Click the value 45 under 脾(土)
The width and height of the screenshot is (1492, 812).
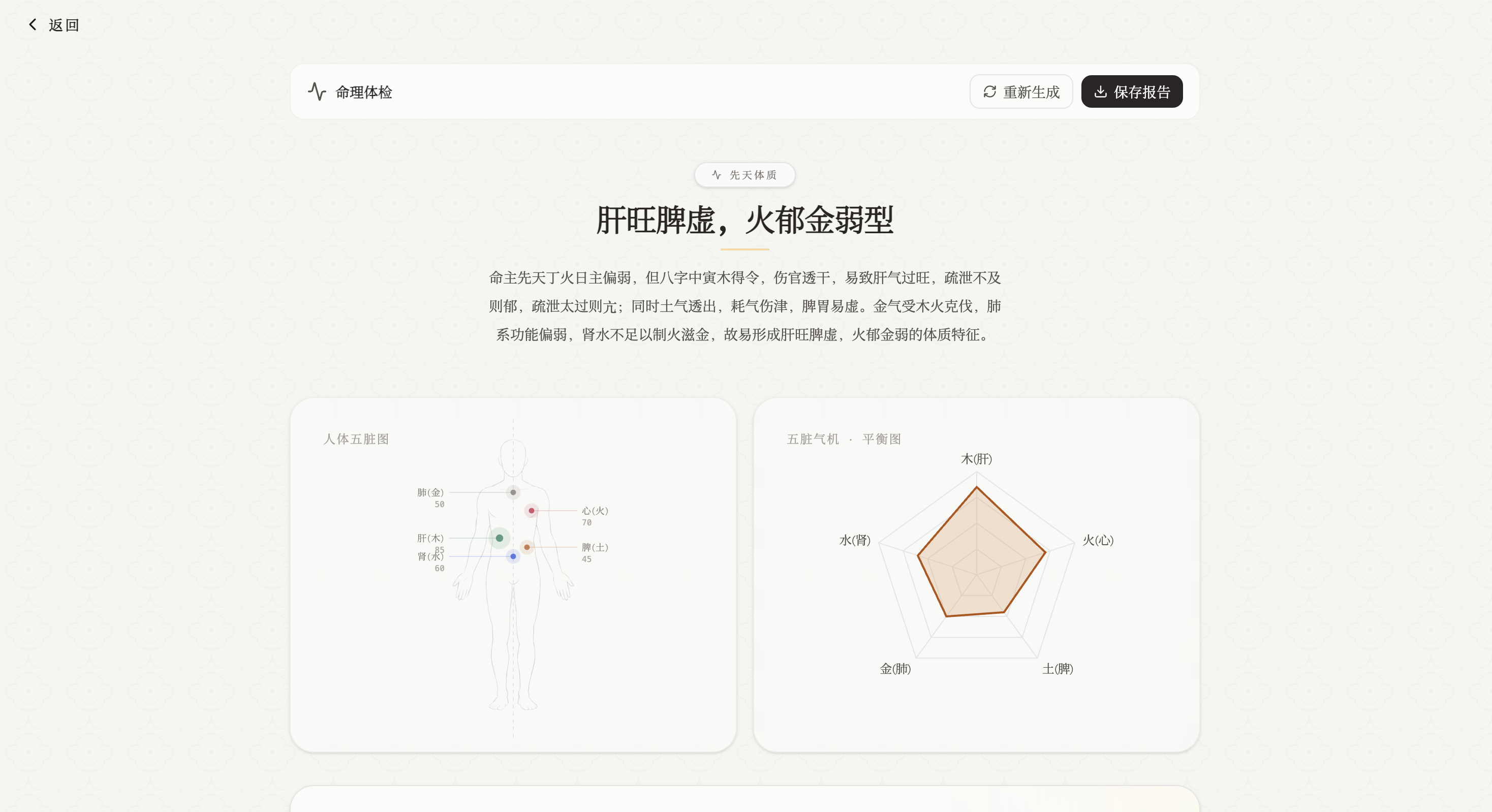tap(587, 559)
